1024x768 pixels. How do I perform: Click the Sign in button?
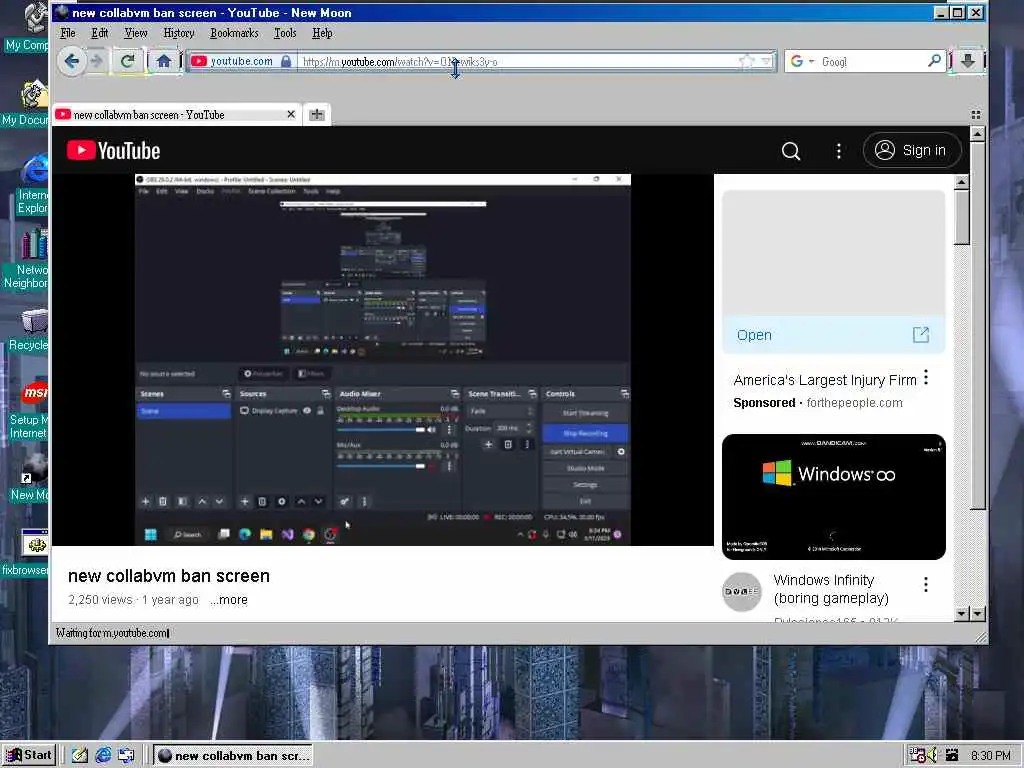click(x=912, y=150)
